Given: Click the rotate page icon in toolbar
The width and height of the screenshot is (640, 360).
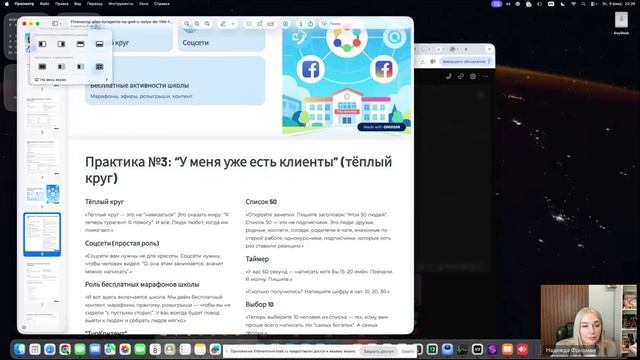Looking at the screenshot, I should click(x=260, y=24).
